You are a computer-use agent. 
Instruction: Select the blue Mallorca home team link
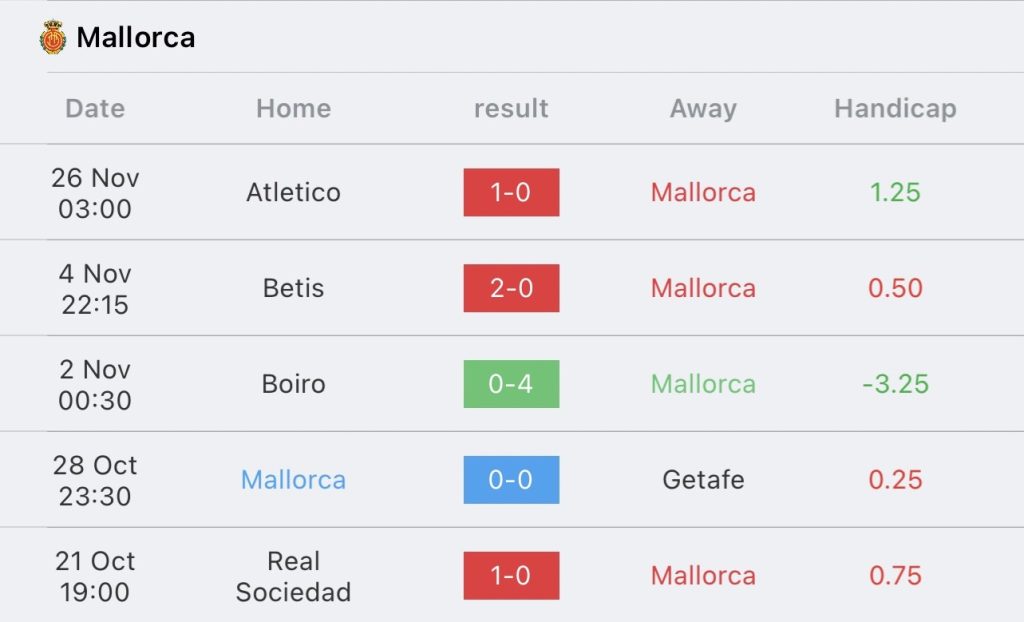click(293, 480)
